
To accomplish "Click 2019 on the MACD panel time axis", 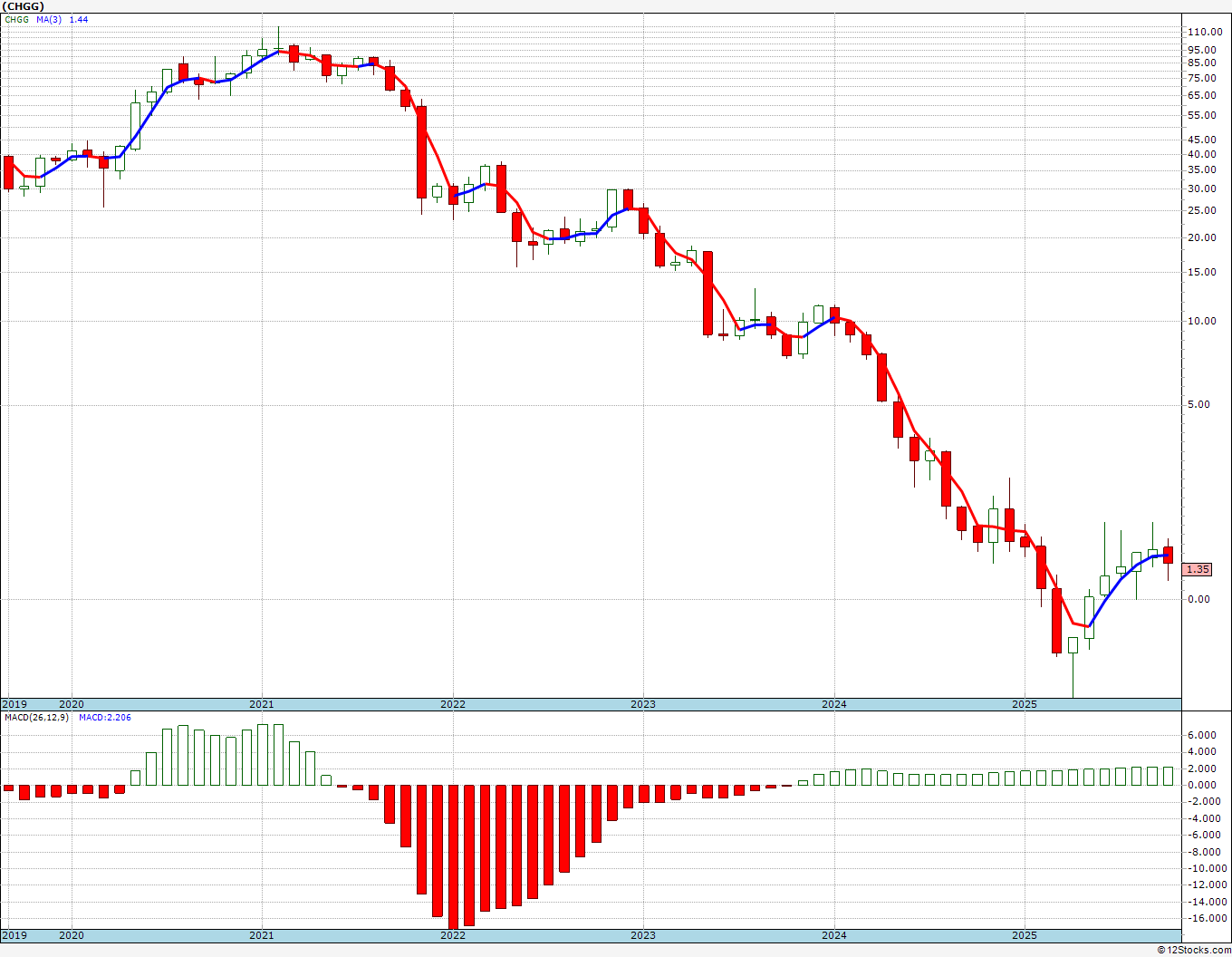I will click(x=14, y=935).
